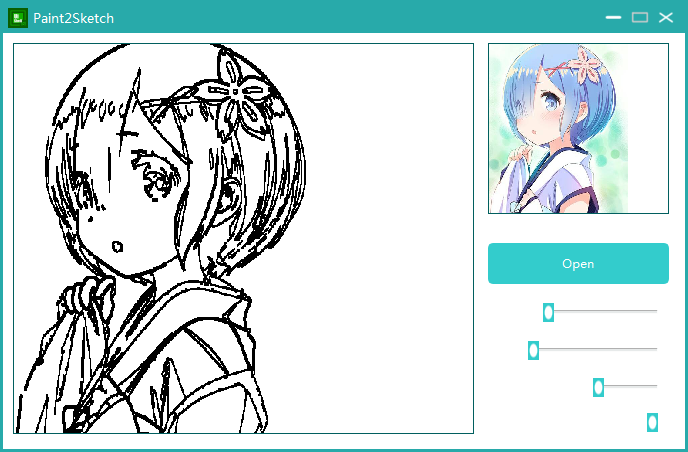Image resolution: width=688 pixels, height=452 pixels.
Task: Click the Open button to load image
Action: pyautogui.click(x=578, y=263)
